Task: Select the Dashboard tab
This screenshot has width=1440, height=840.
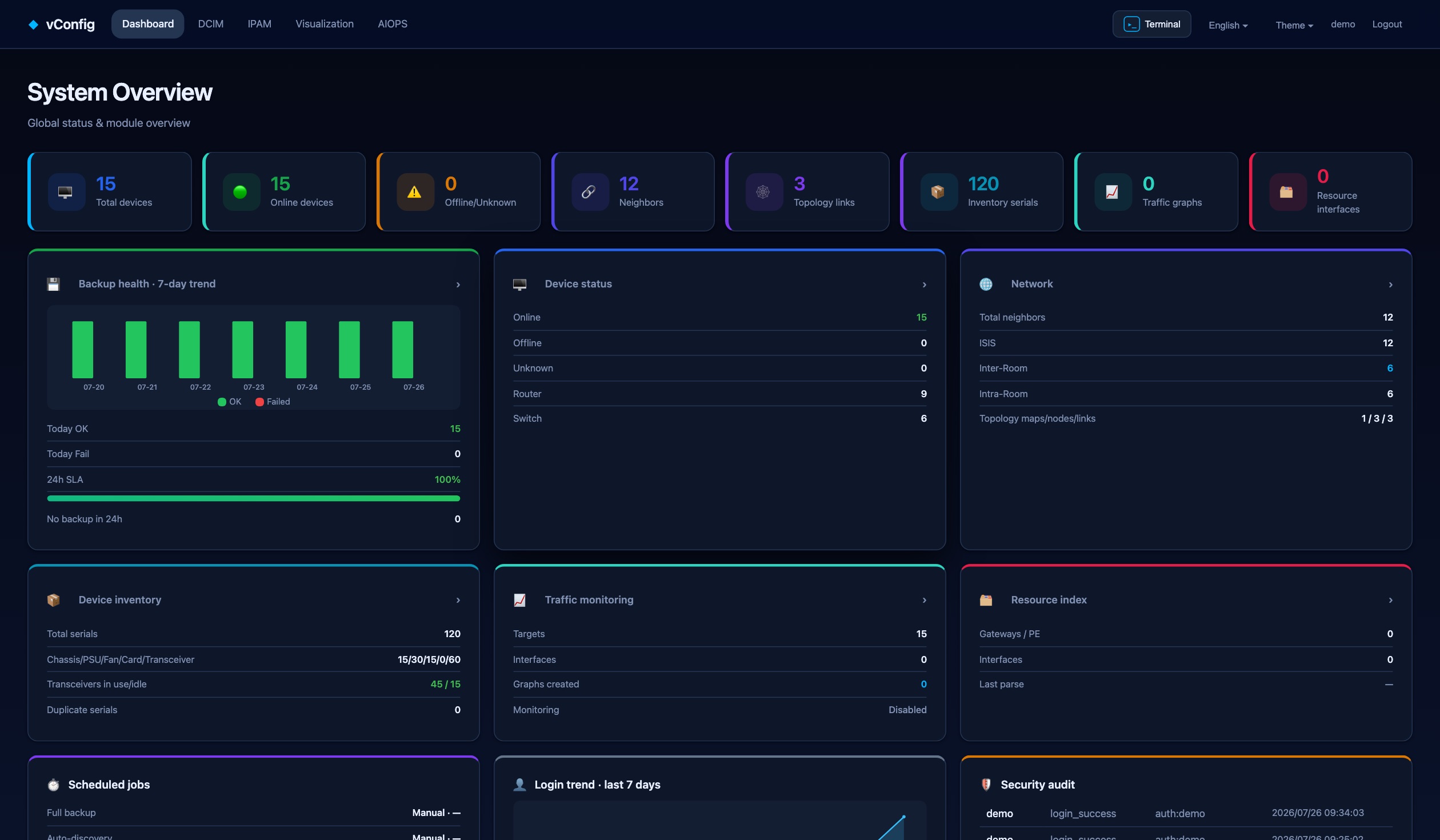Action: 148,24
